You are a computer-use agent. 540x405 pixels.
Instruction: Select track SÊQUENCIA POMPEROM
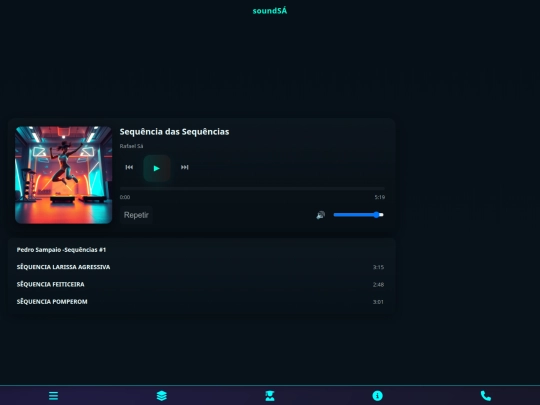point(200,302)
